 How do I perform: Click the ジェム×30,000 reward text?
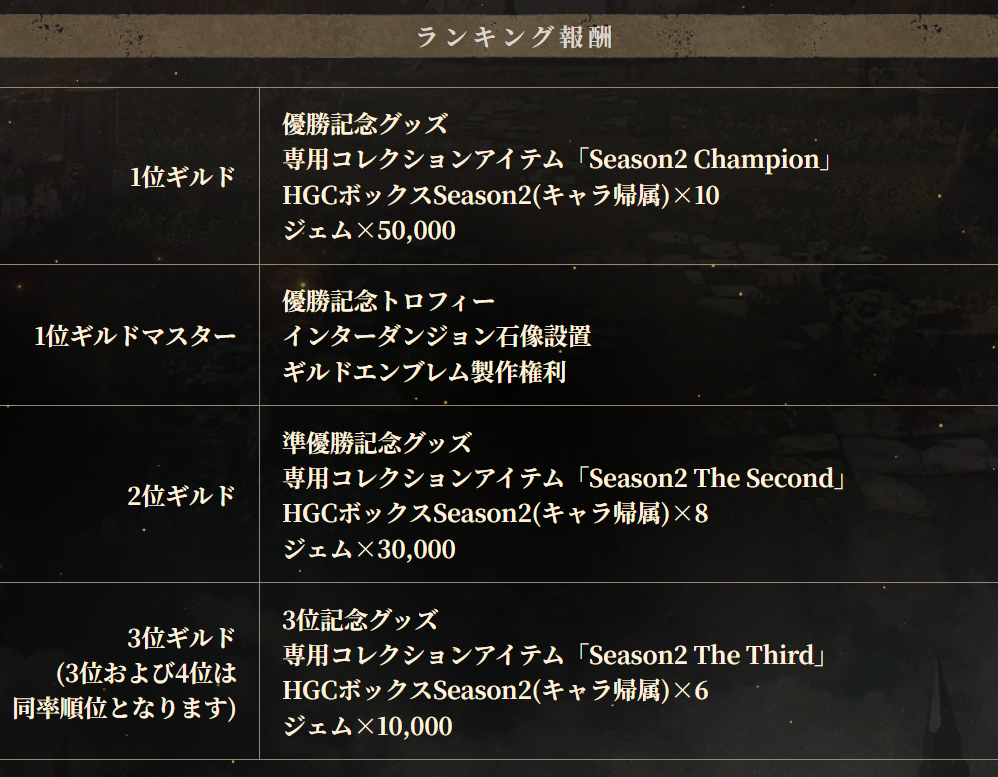(368, 549)
